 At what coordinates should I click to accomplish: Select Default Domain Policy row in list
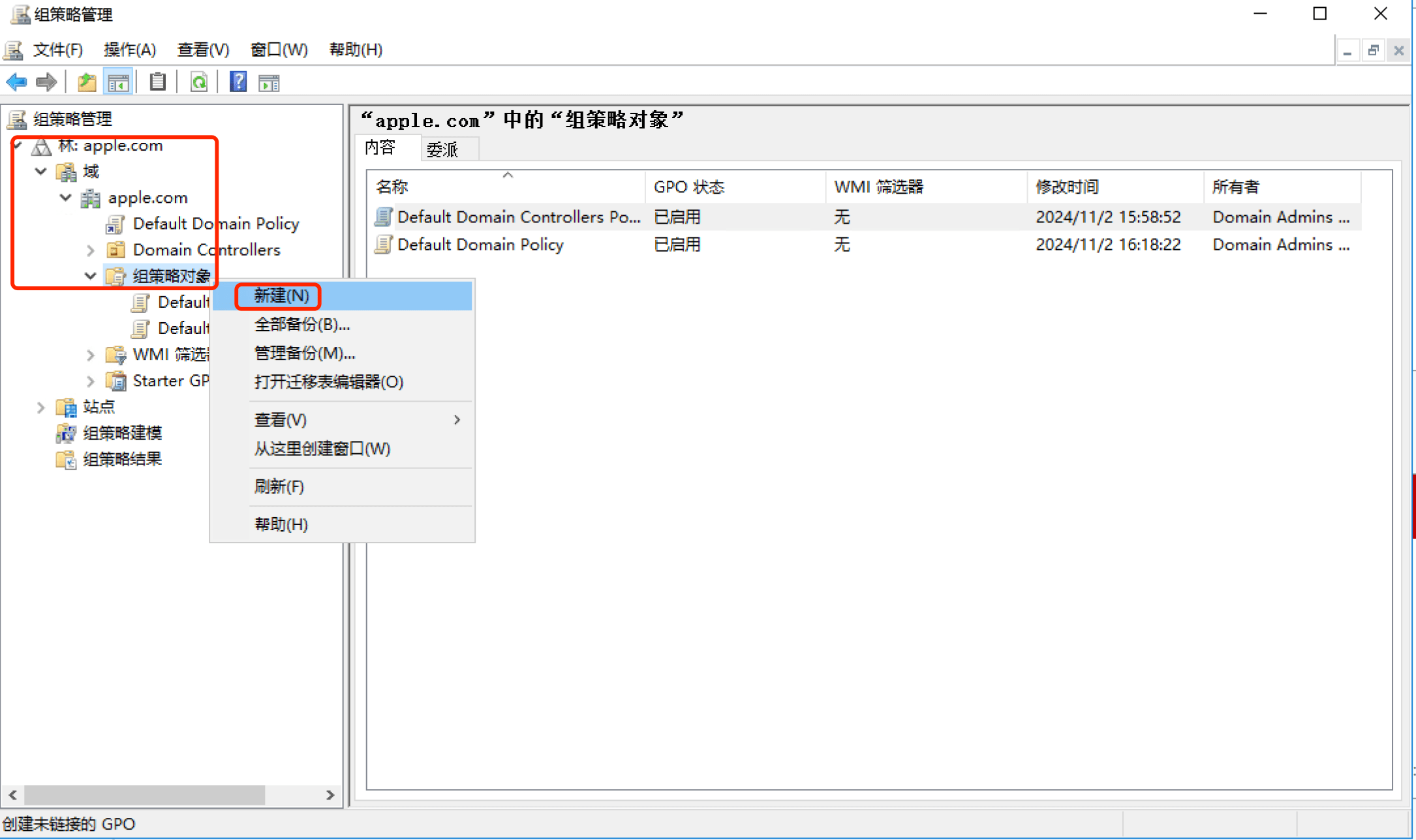(480, 245)
